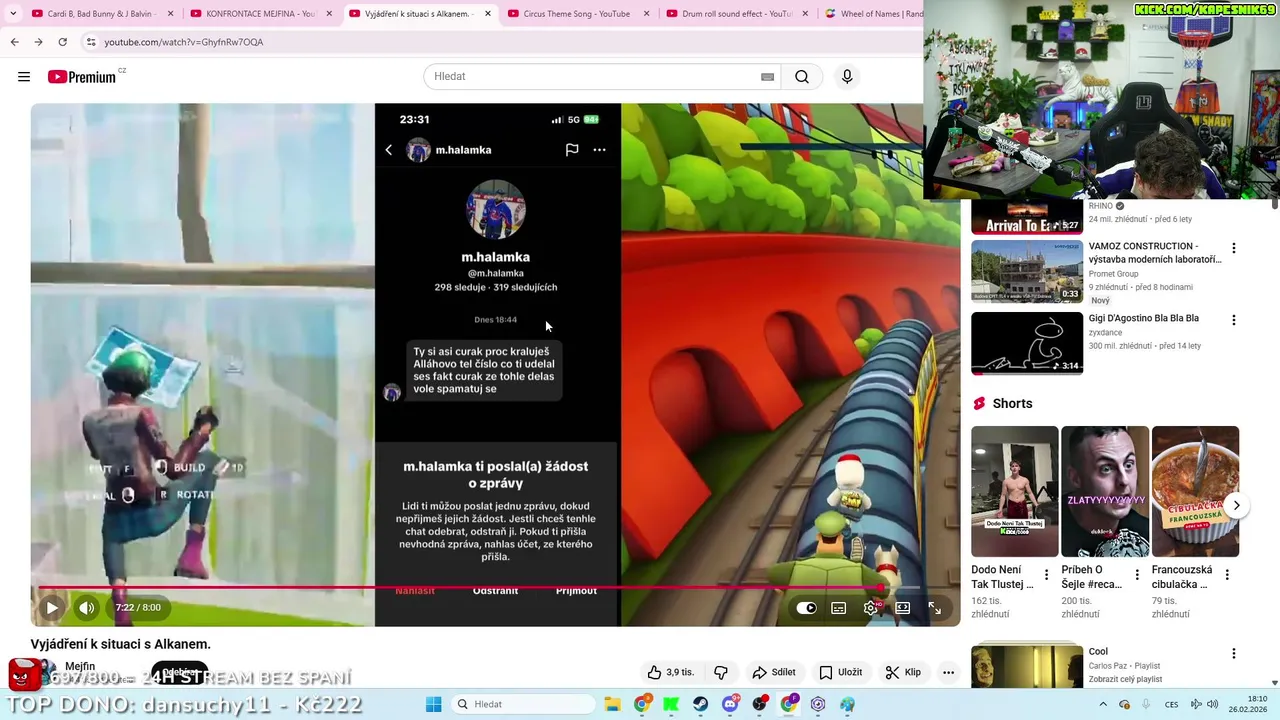Open Discord from the taskbar
Viewport: 1280px width, 720px height.
730,704
